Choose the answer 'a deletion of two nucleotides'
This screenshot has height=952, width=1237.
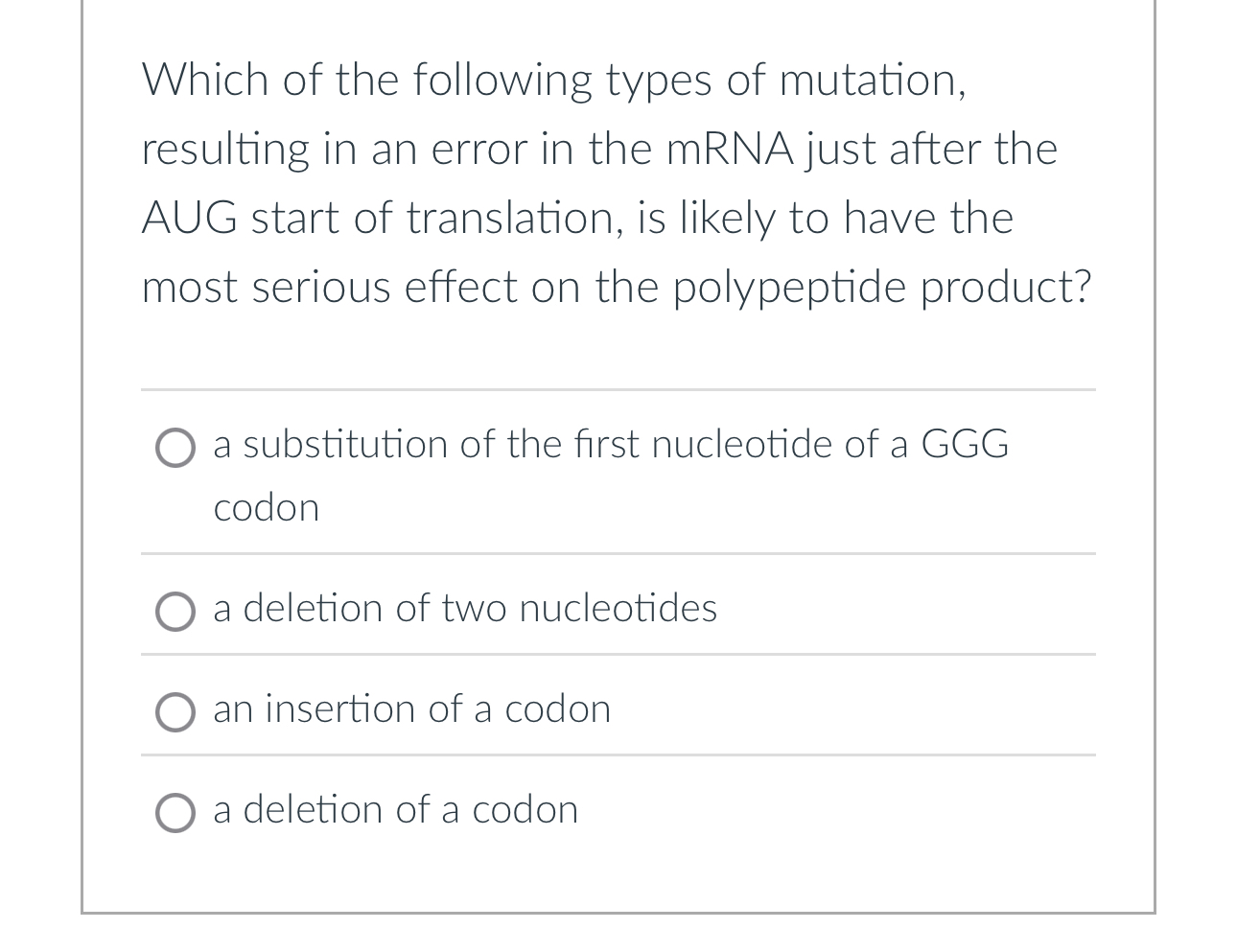tap(465, 608)
